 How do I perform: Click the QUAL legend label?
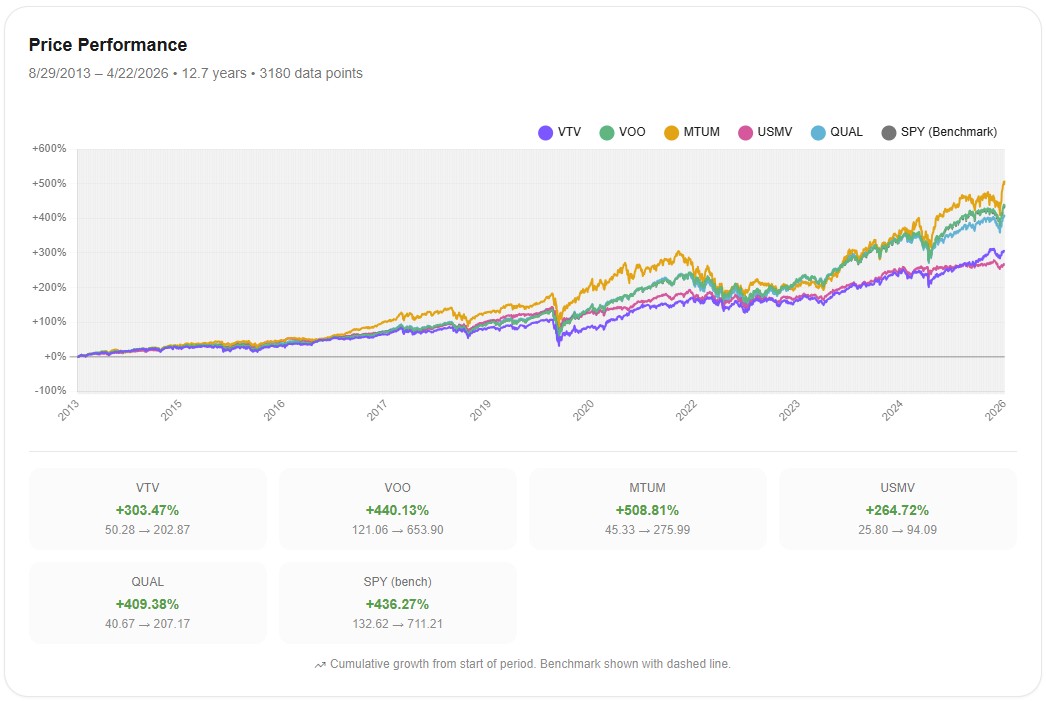click(846, 132)
